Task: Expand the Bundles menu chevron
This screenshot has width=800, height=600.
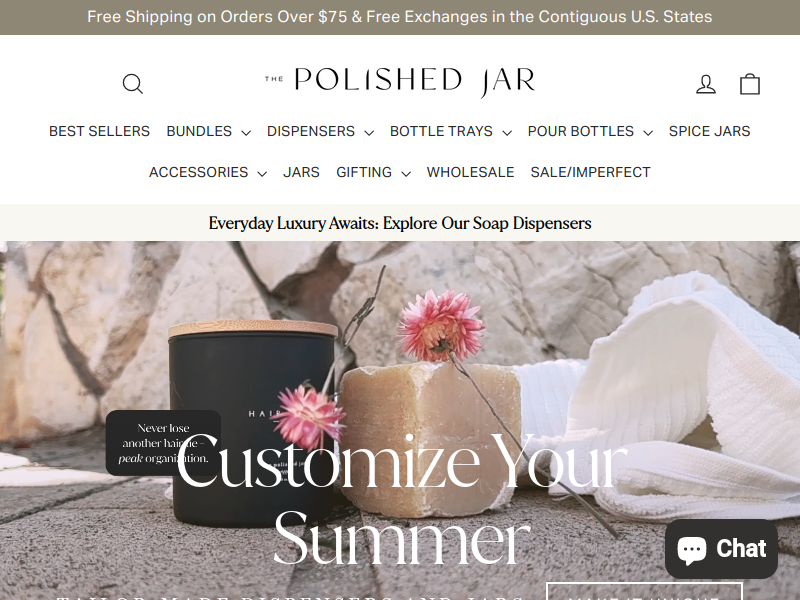Action: click(246, 132)
